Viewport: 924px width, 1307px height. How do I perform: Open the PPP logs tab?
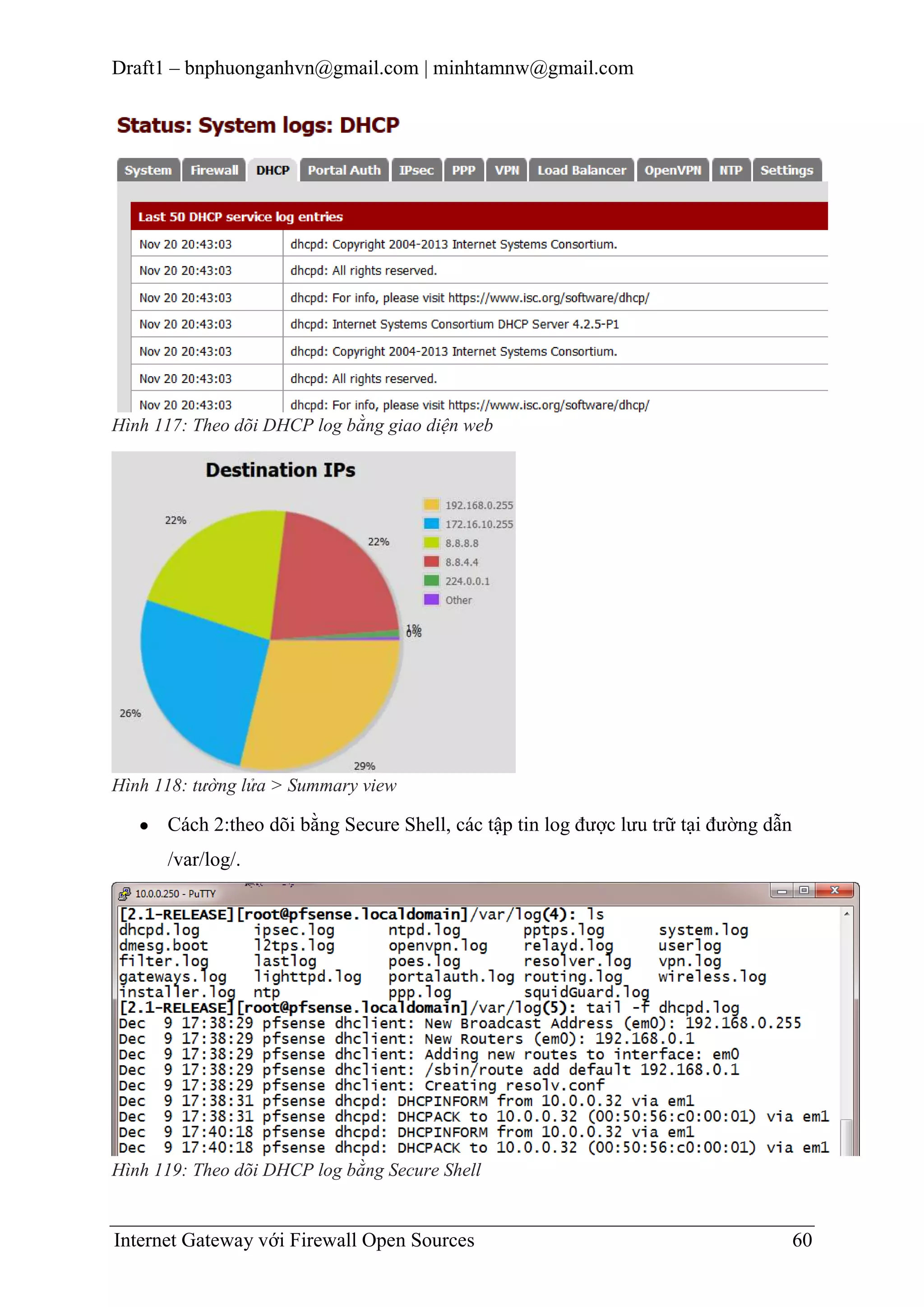click(463, 170)
